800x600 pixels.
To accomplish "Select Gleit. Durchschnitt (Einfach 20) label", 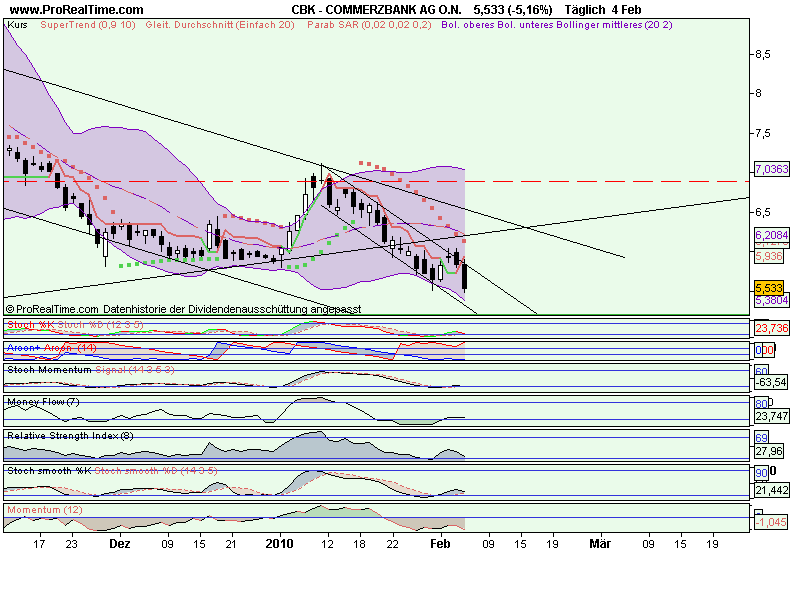I will (220, 24).
